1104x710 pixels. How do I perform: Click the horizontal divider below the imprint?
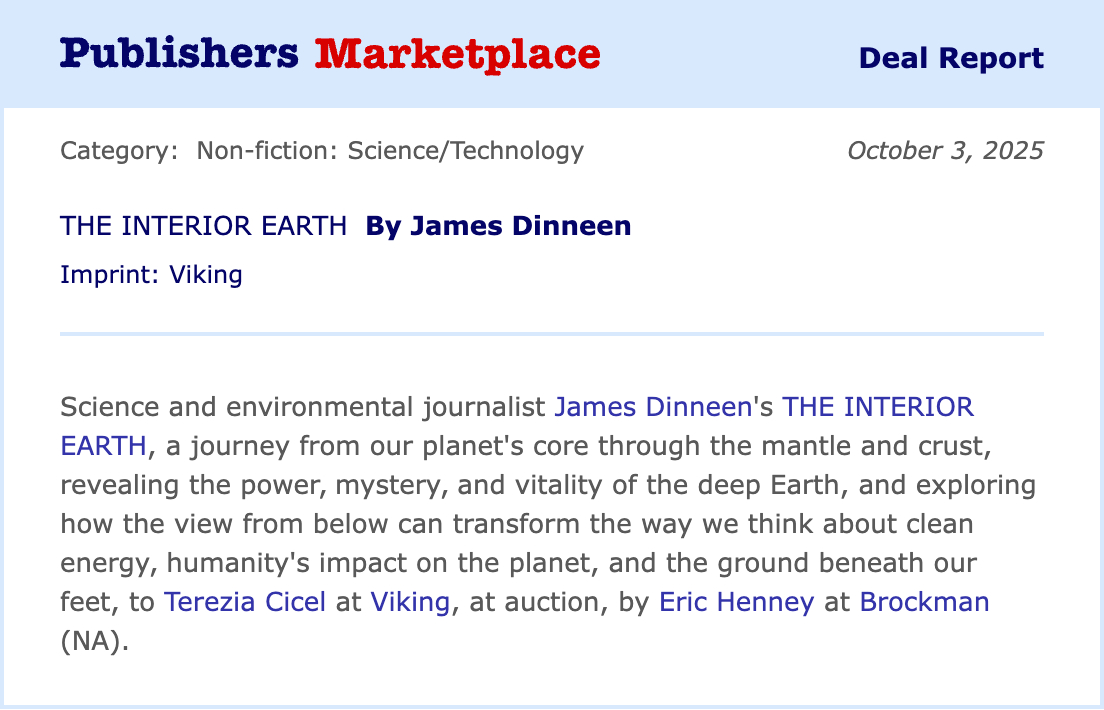(551, 333)
